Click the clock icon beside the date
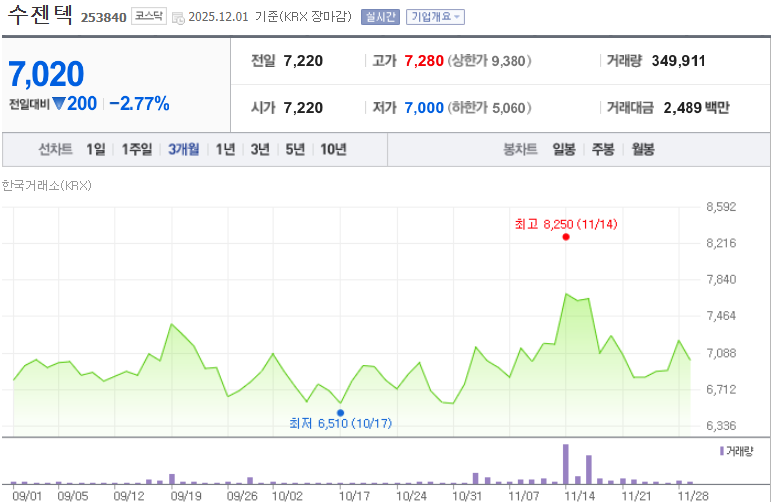The width and height of the screenshot is (771, 502). [x=178, y=18]
